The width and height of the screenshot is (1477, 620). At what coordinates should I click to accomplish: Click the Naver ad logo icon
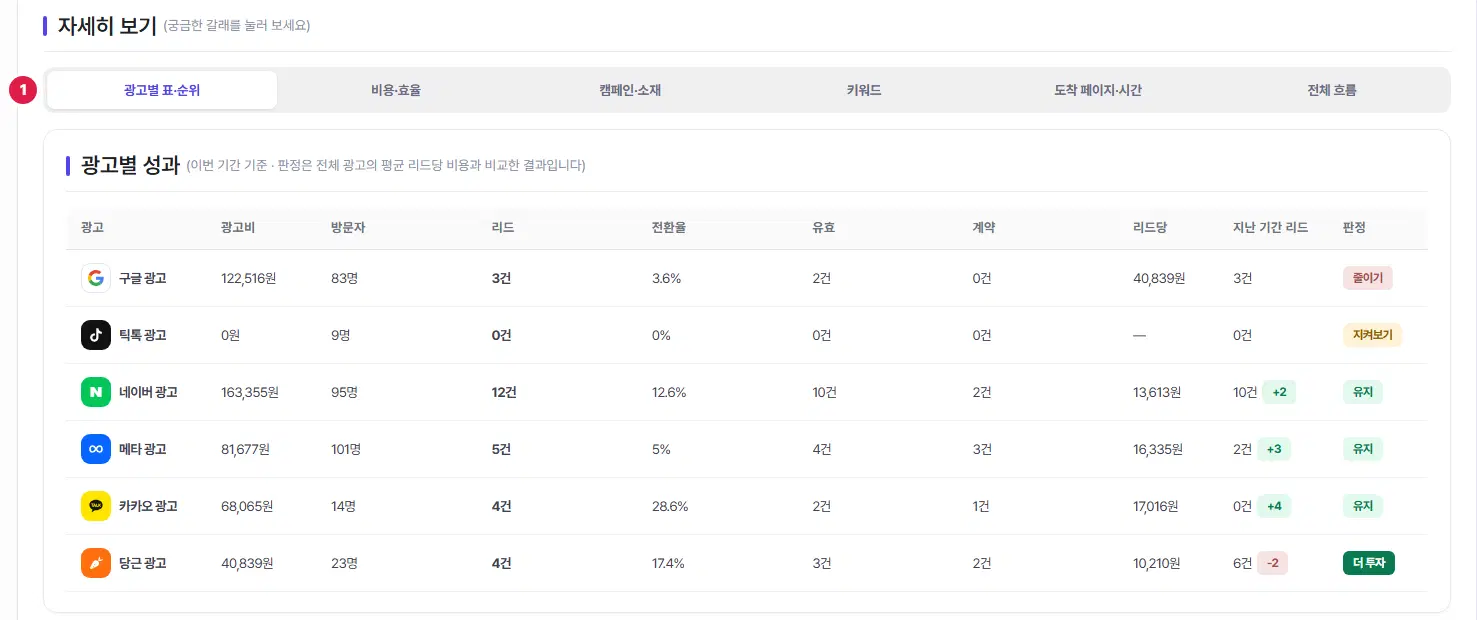point(96,392)
